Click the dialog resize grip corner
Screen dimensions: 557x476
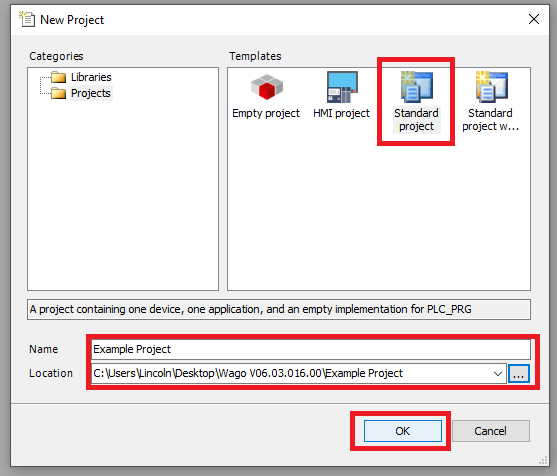coord(543,460)
